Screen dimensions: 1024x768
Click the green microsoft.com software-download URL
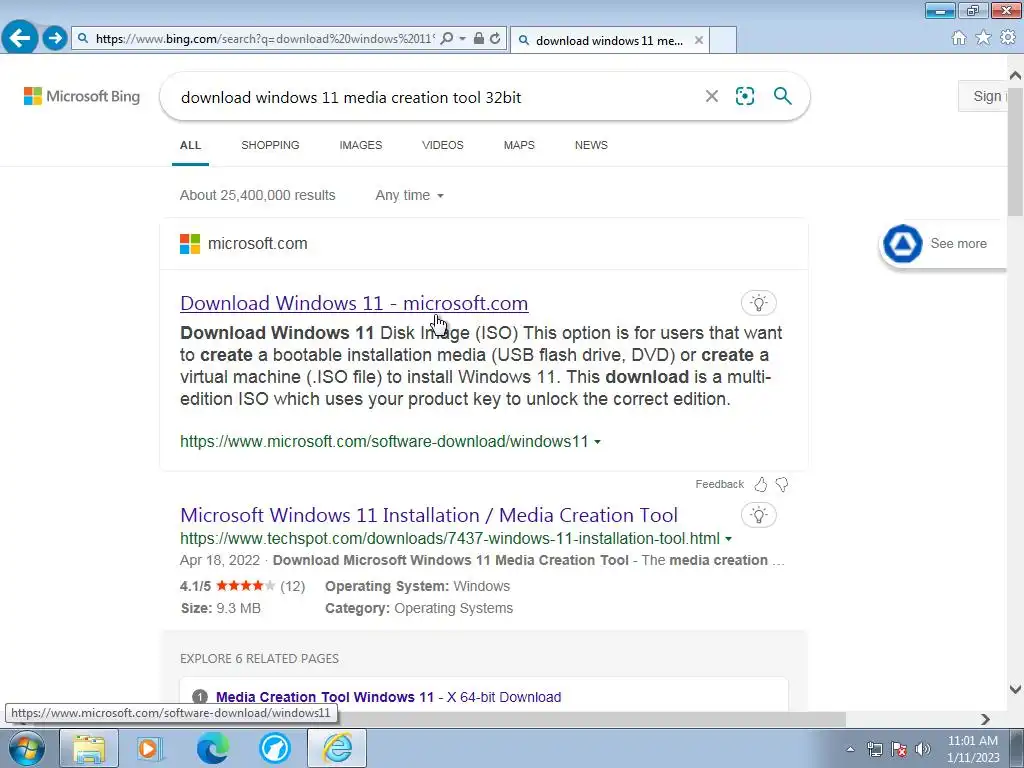[x=384, y=441]
